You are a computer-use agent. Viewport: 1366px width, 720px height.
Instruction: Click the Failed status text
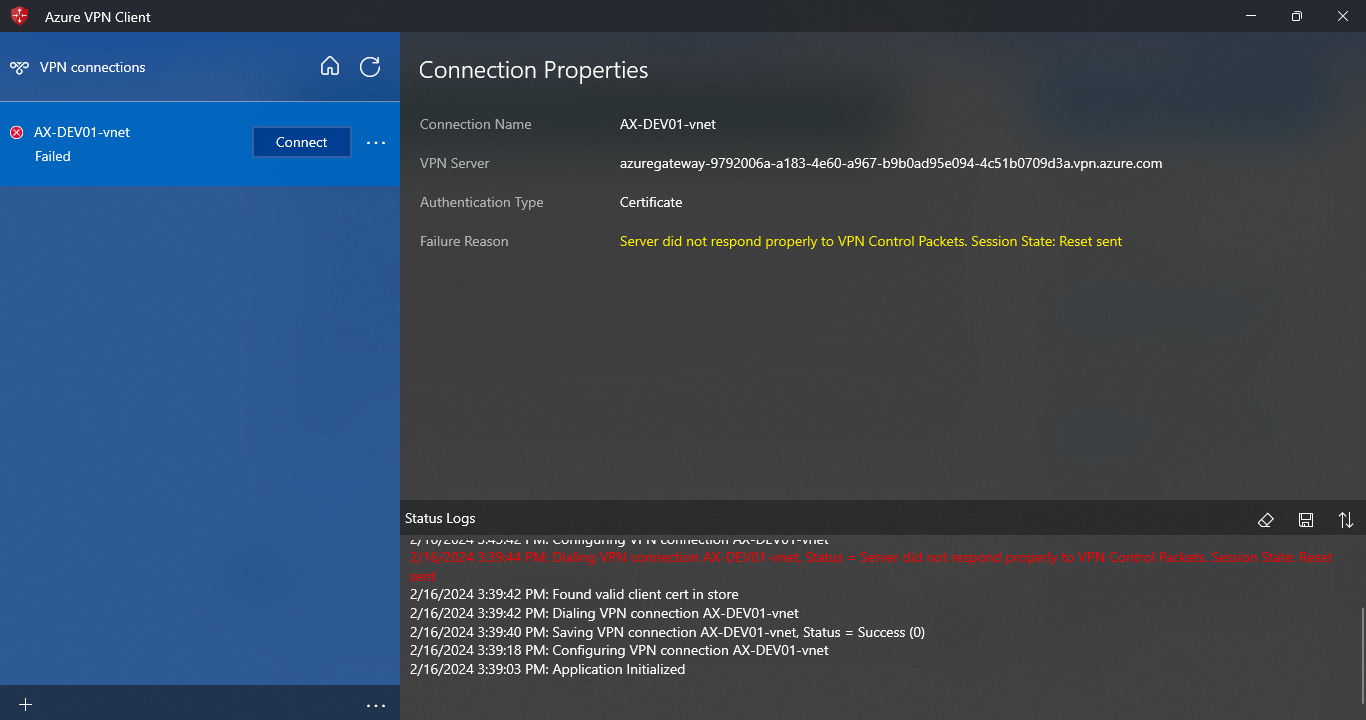tap(53, 156)
